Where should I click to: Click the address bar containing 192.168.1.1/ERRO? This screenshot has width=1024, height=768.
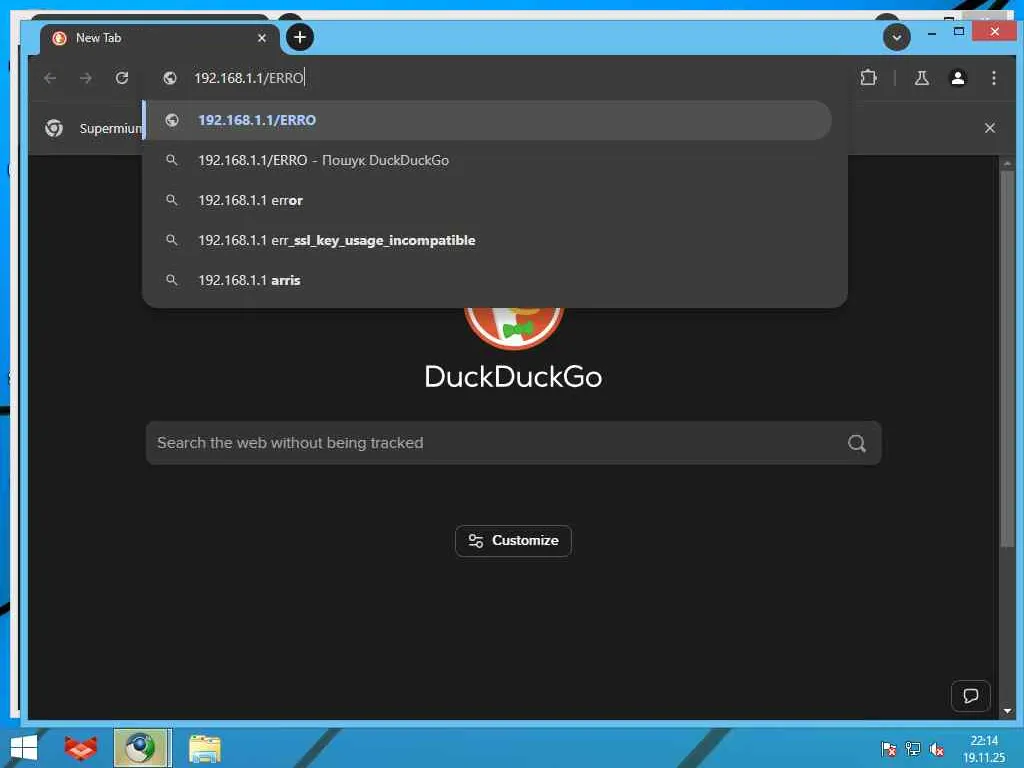(x=496, y=78)
